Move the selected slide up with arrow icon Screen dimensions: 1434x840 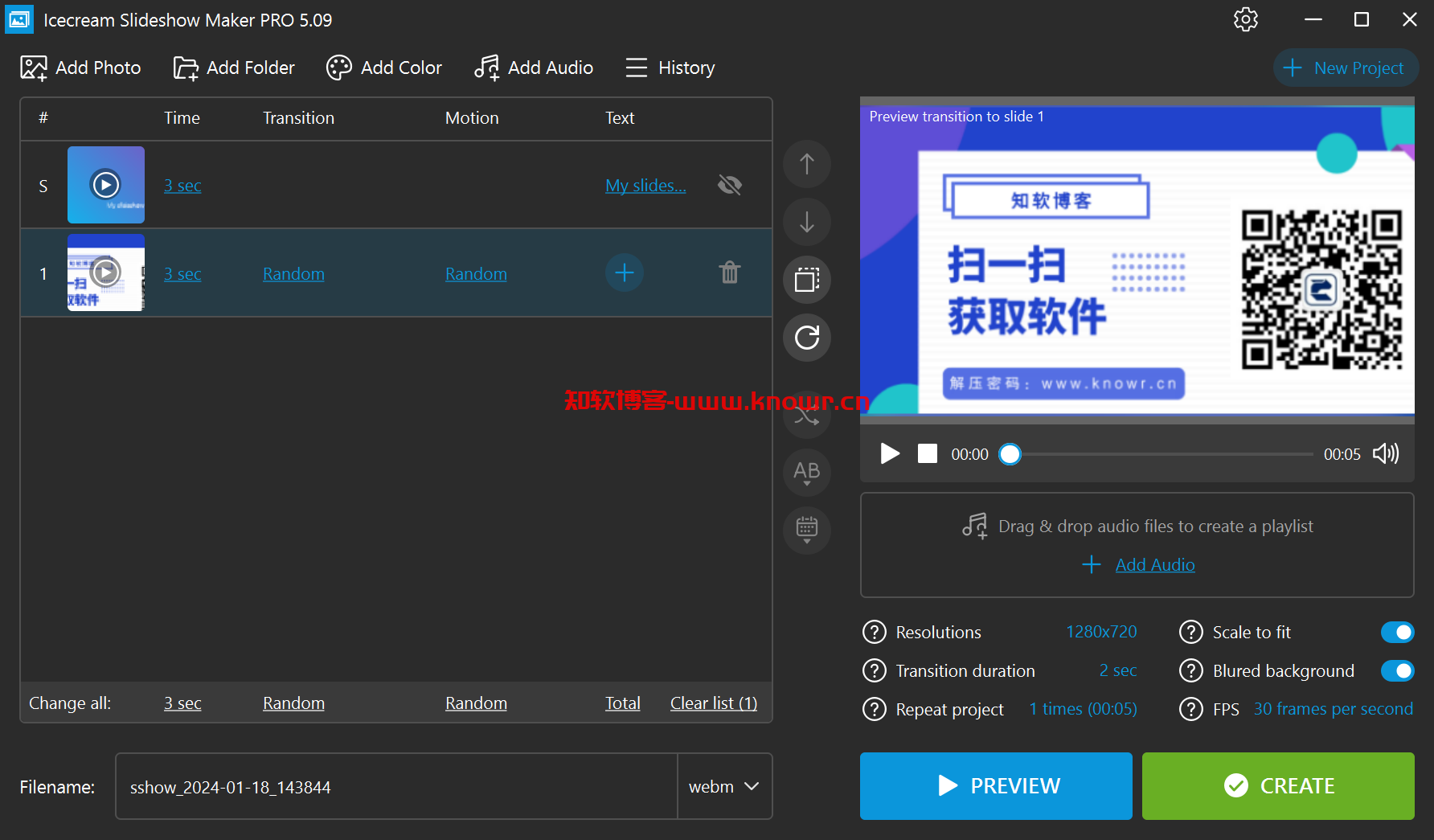(807, 164)
